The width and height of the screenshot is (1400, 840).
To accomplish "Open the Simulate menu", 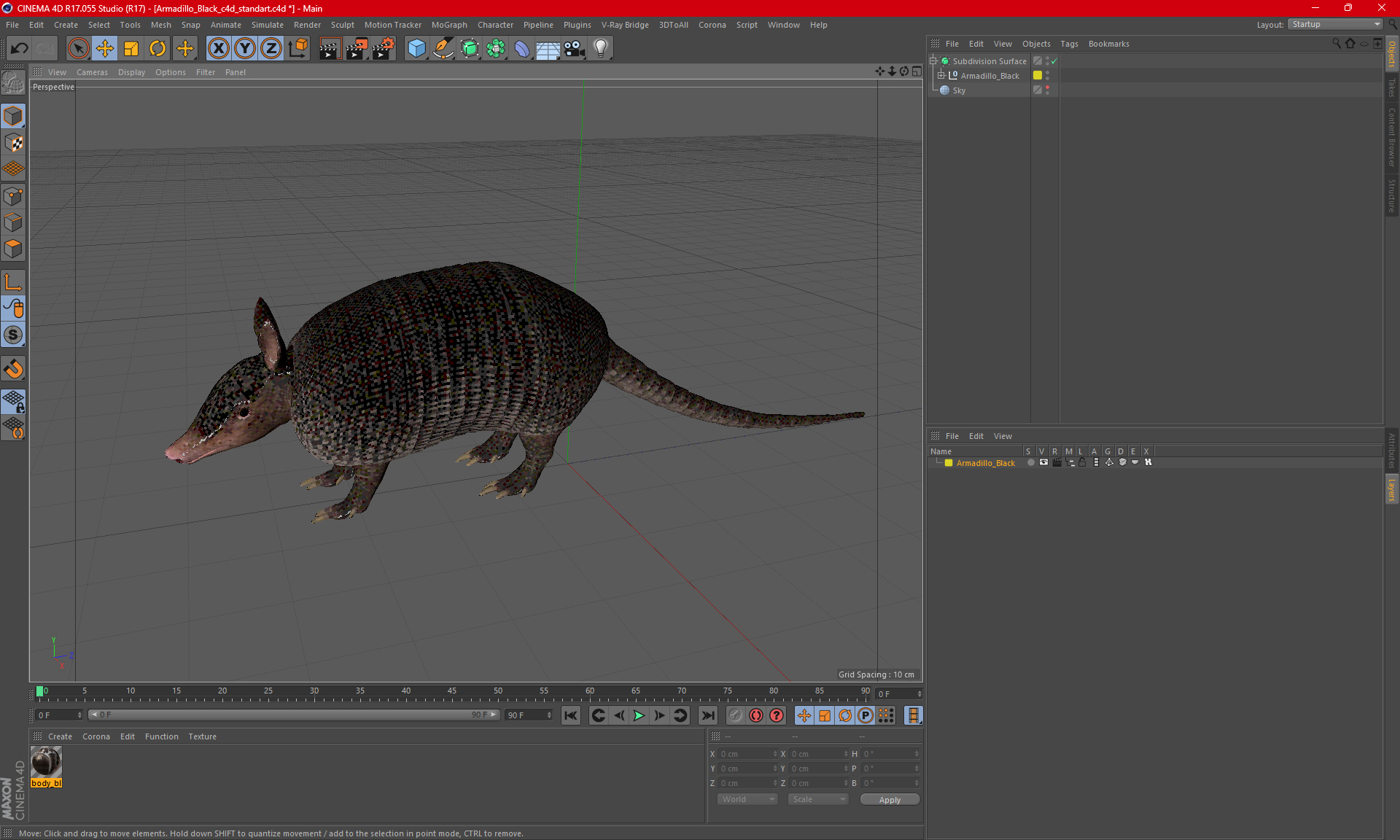I will coord(268,25).
